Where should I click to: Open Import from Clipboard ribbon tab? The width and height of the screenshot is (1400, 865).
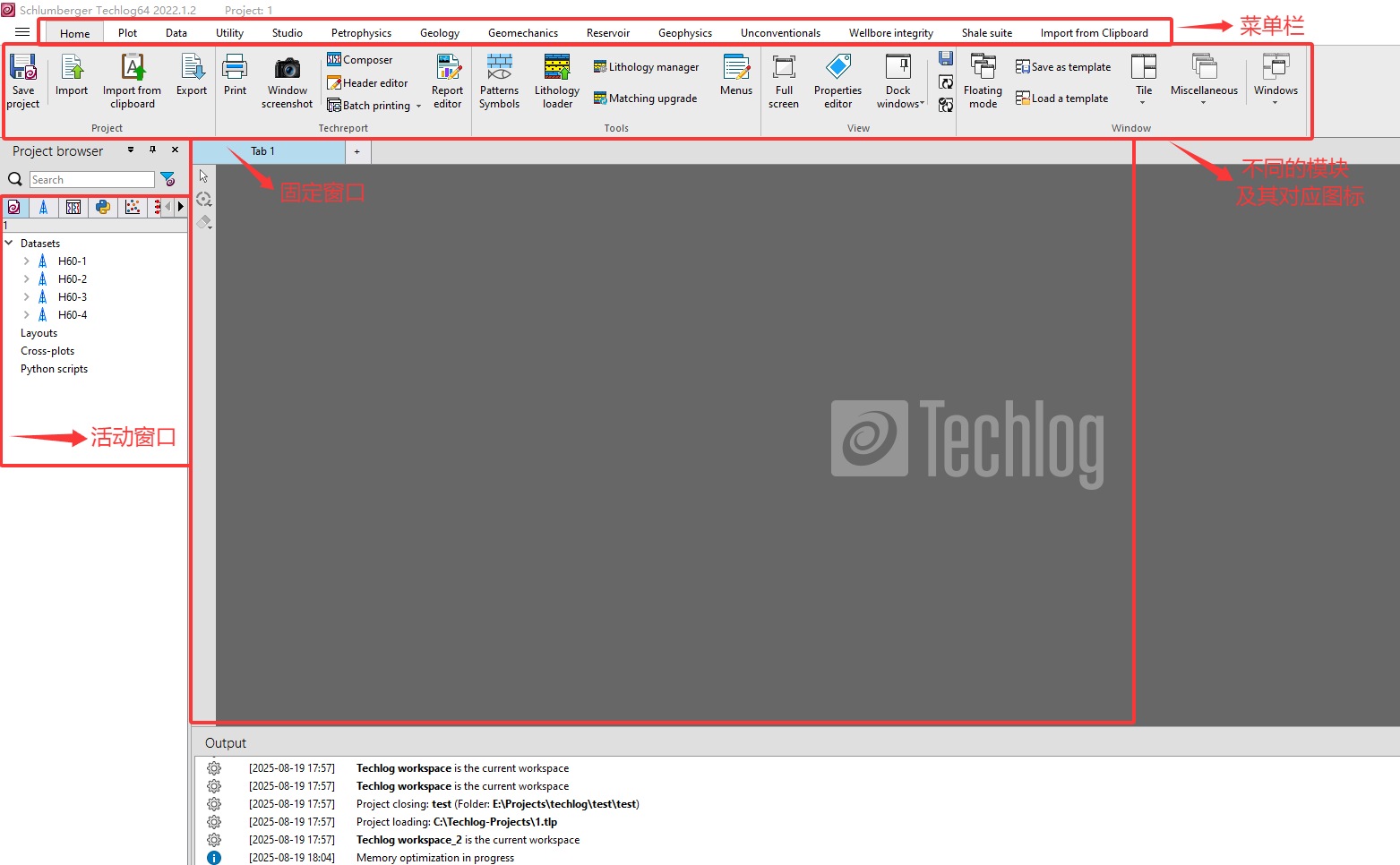(x=1095, y=33)
